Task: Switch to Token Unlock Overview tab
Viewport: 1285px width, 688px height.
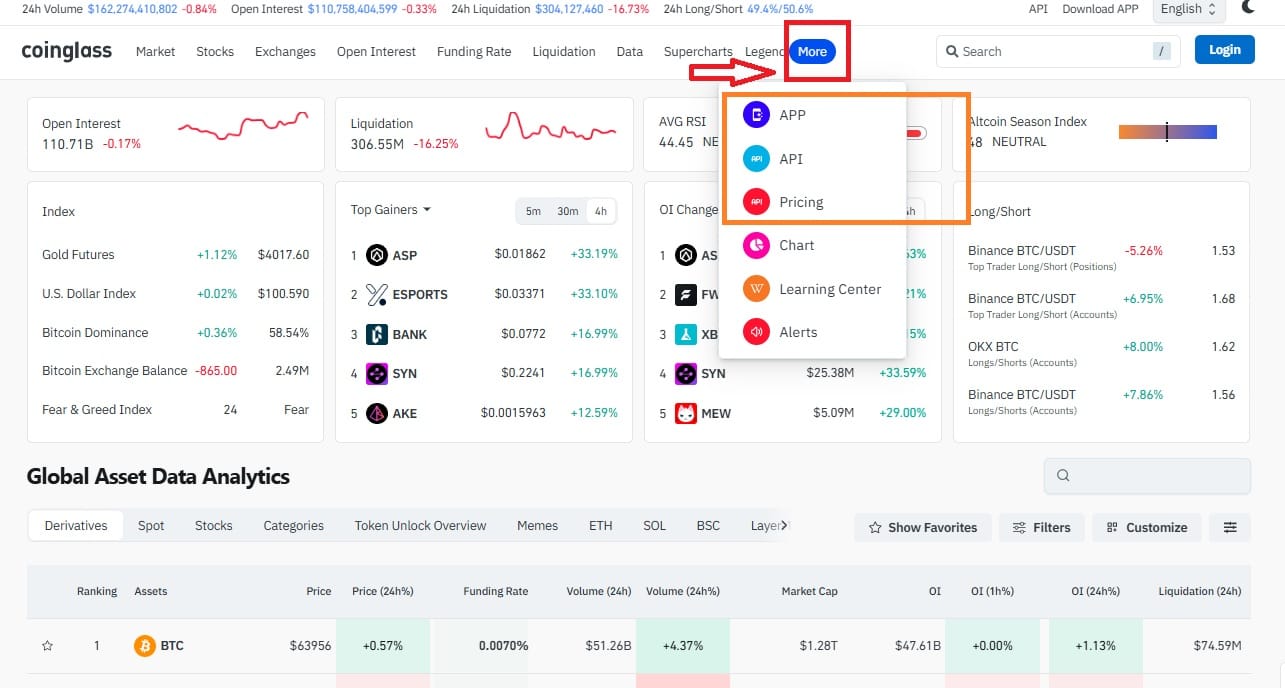Action: (420, 525)
